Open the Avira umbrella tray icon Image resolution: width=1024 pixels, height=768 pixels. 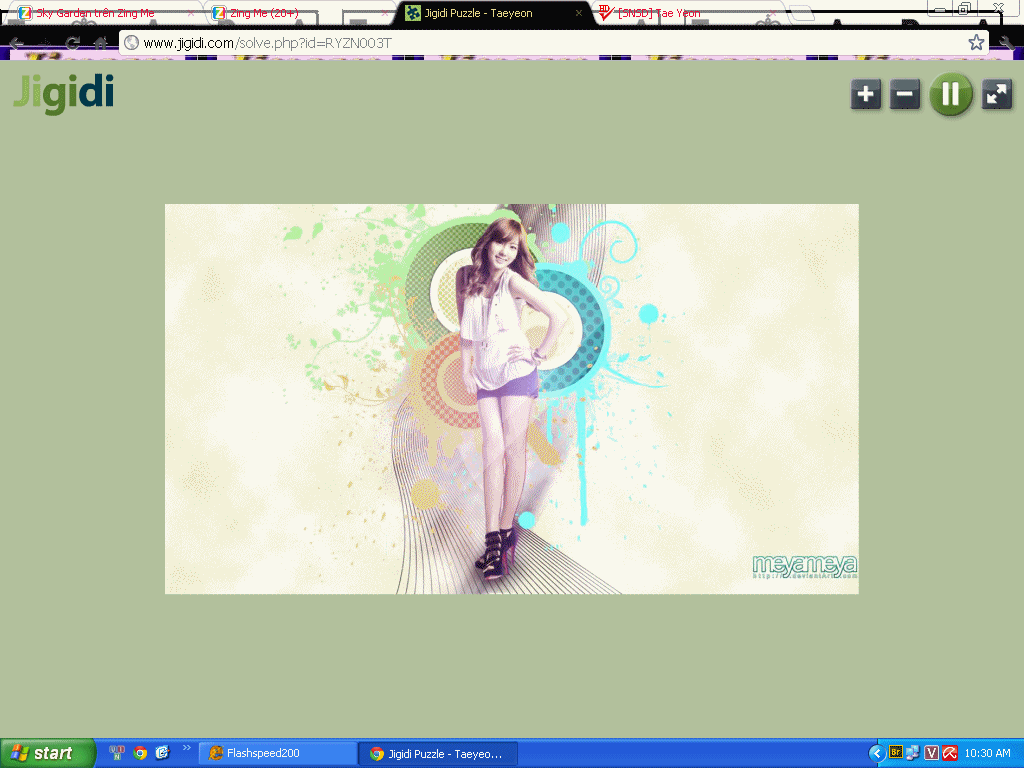950,753
